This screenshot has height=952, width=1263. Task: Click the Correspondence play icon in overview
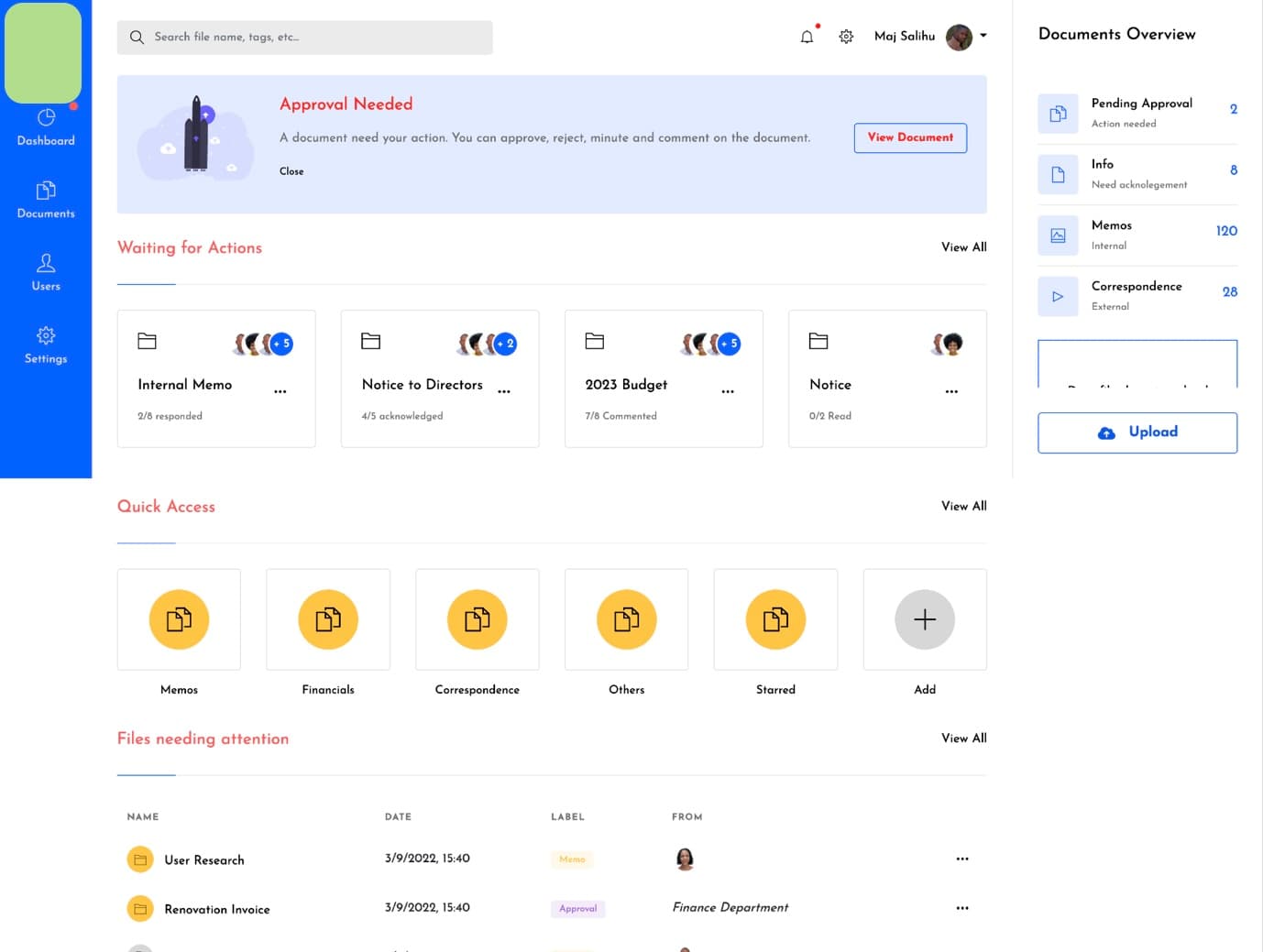click(1058, 297)
